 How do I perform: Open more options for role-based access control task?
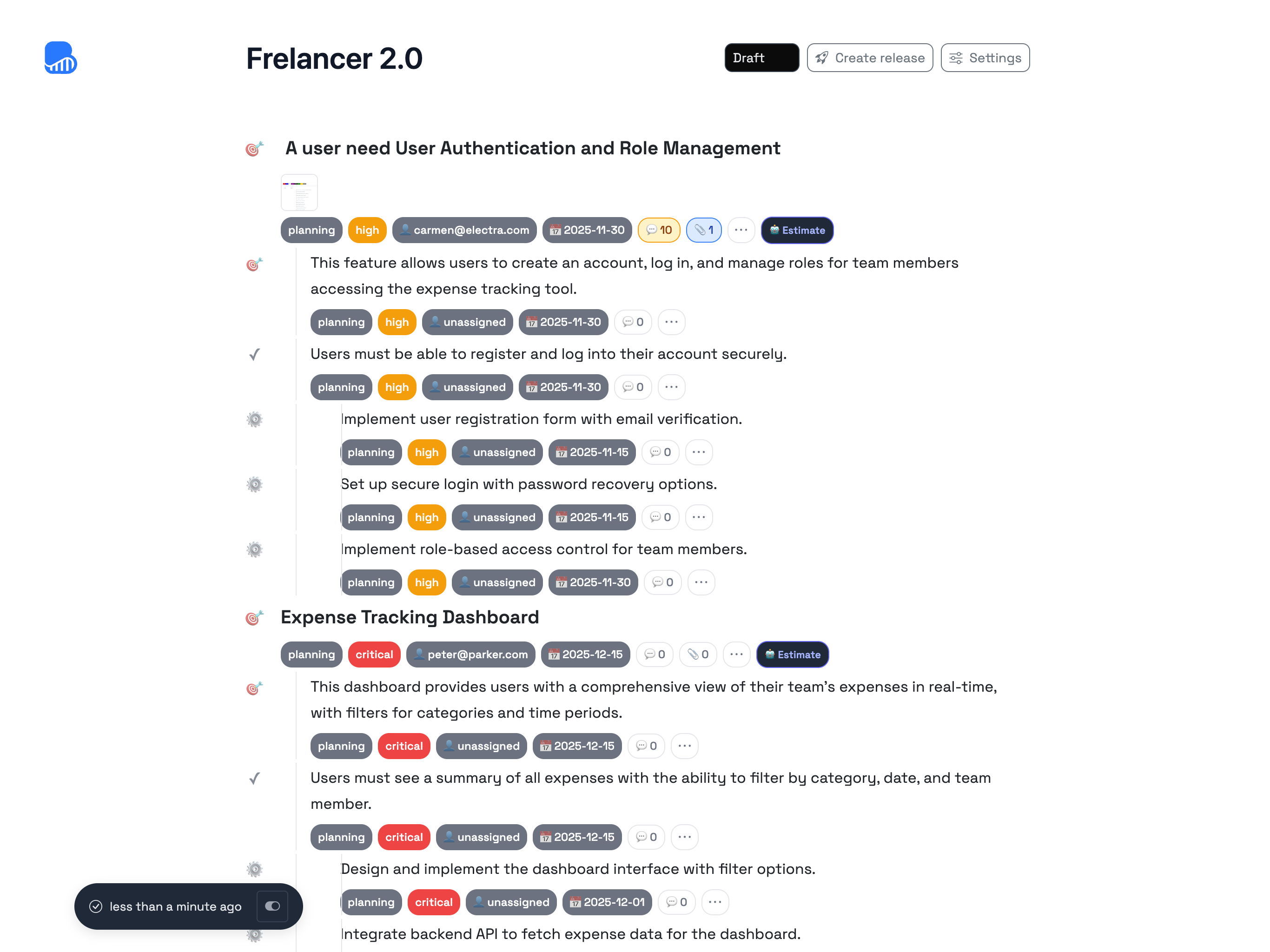[x=701, y=582]
